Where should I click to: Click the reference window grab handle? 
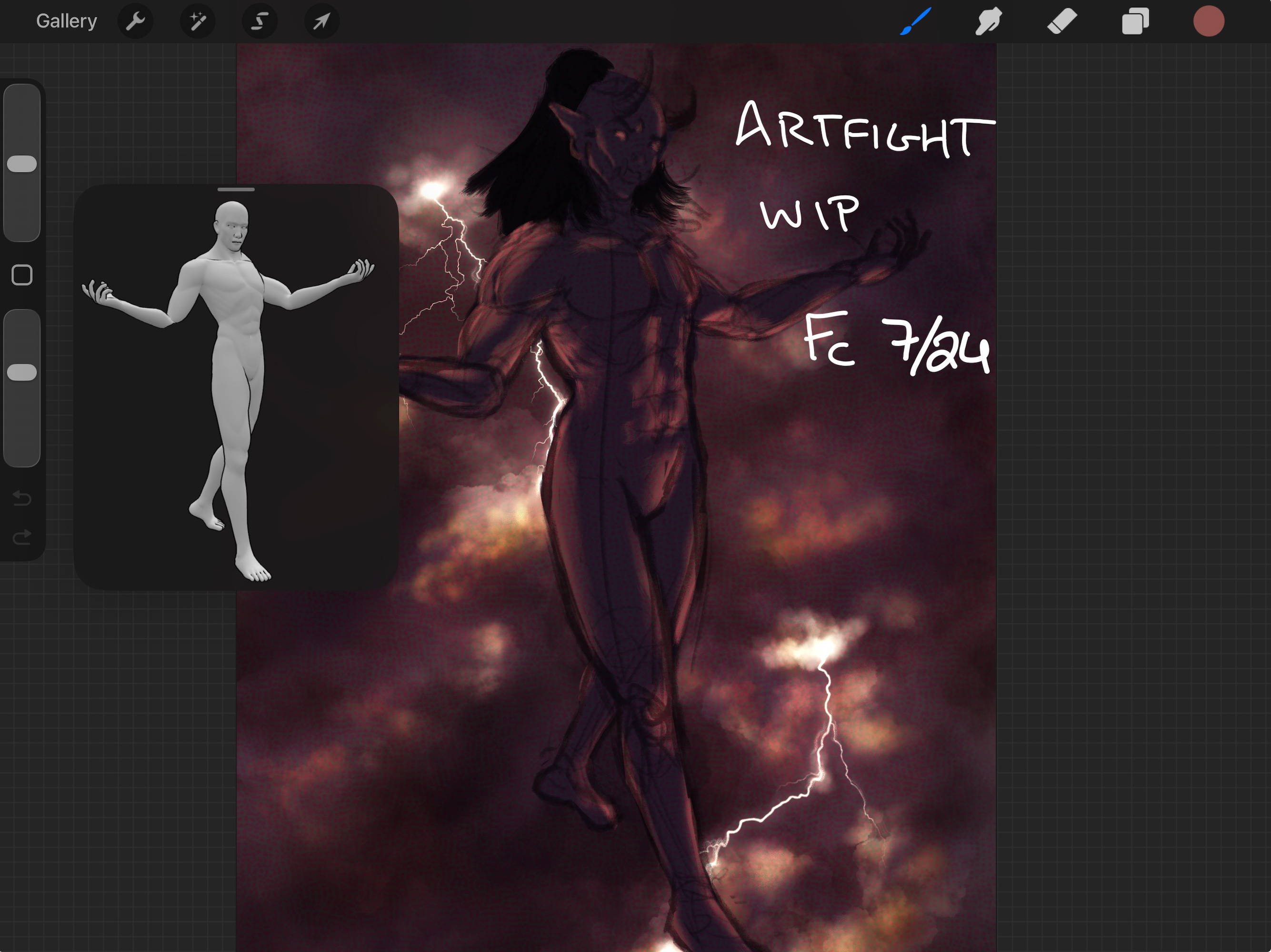coord(236,189)
